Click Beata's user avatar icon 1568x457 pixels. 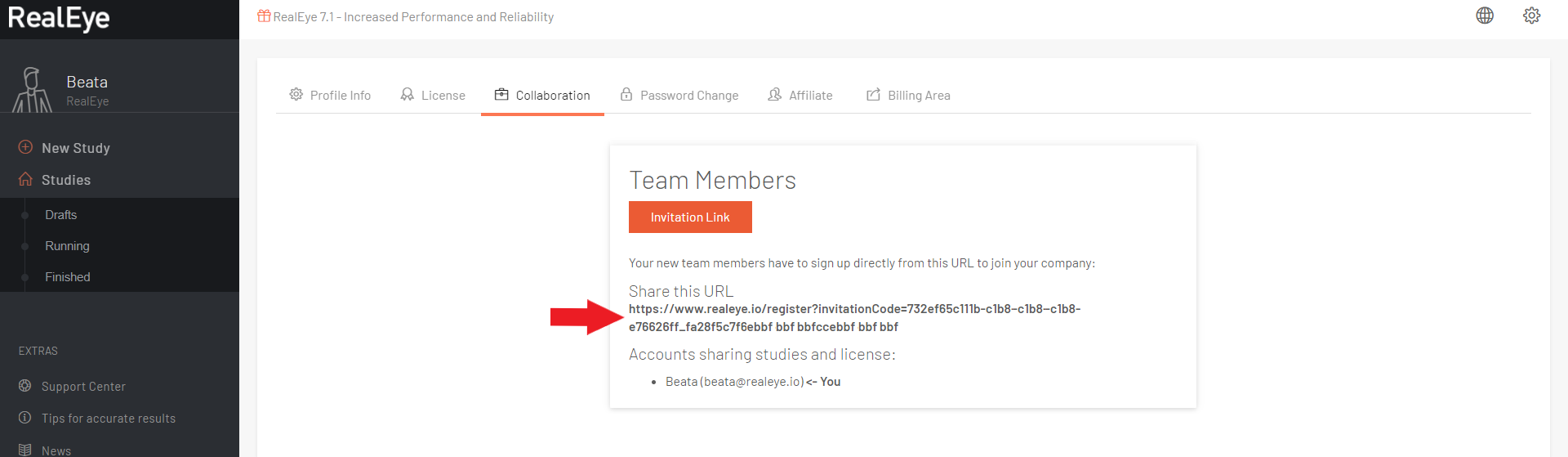point(32,89)
